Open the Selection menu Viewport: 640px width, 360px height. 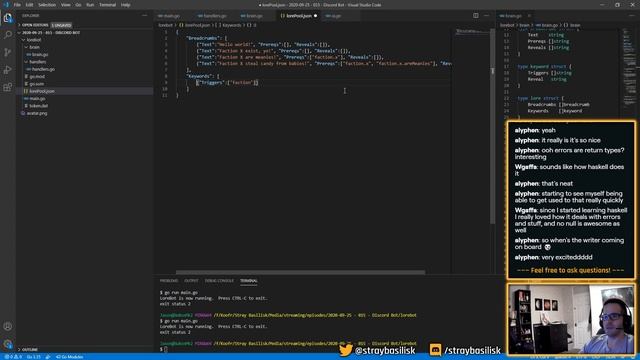(47, 5)
